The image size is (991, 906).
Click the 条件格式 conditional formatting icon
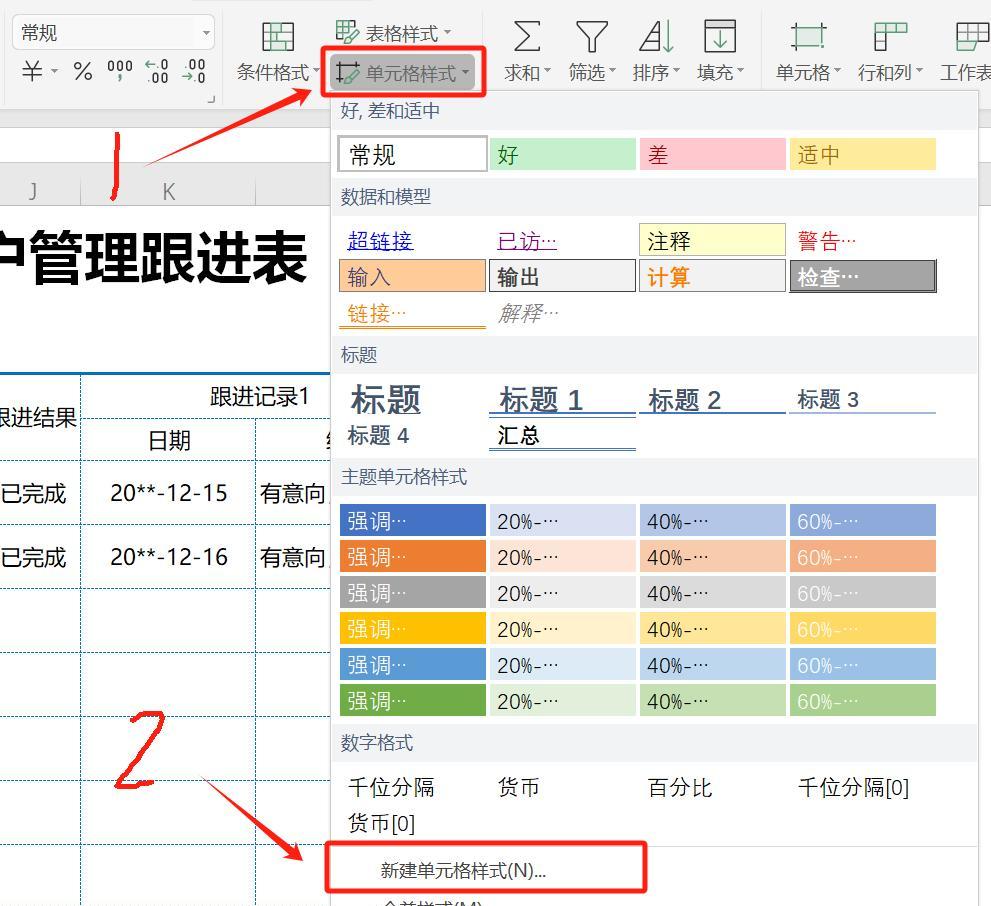[x=278, y=36]
